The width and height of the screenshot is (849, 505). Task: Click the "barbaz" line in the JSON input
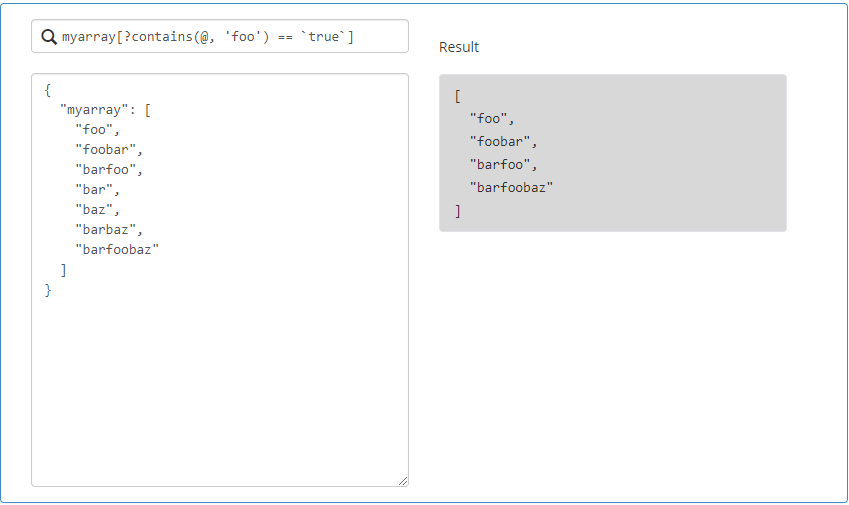coord(106,230)
